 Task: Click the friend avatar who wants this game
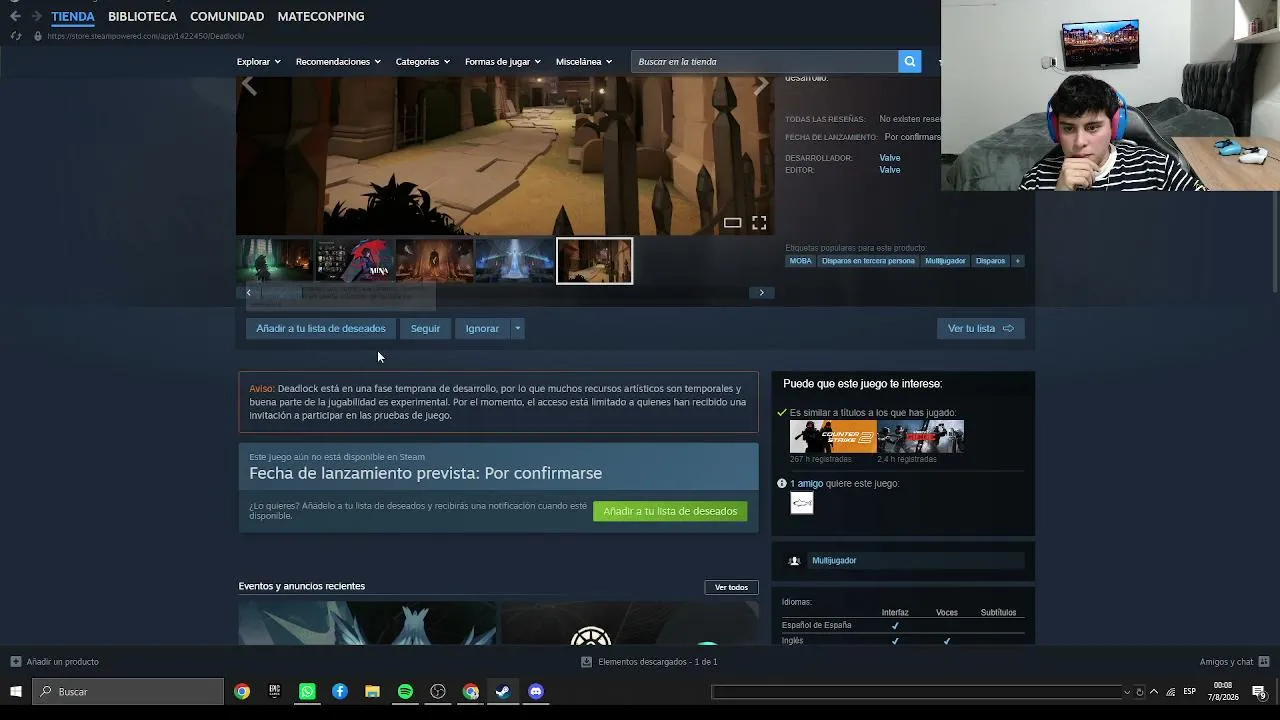[802, 503]
